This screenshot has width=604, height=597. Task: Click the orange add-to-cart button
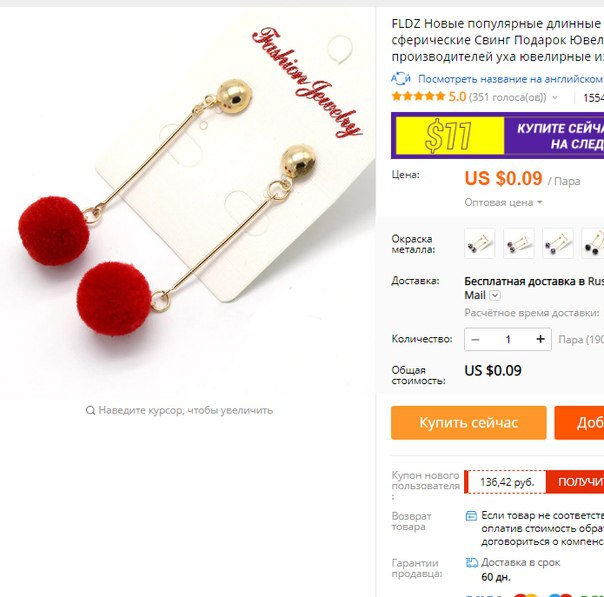(x=579, y=423)
